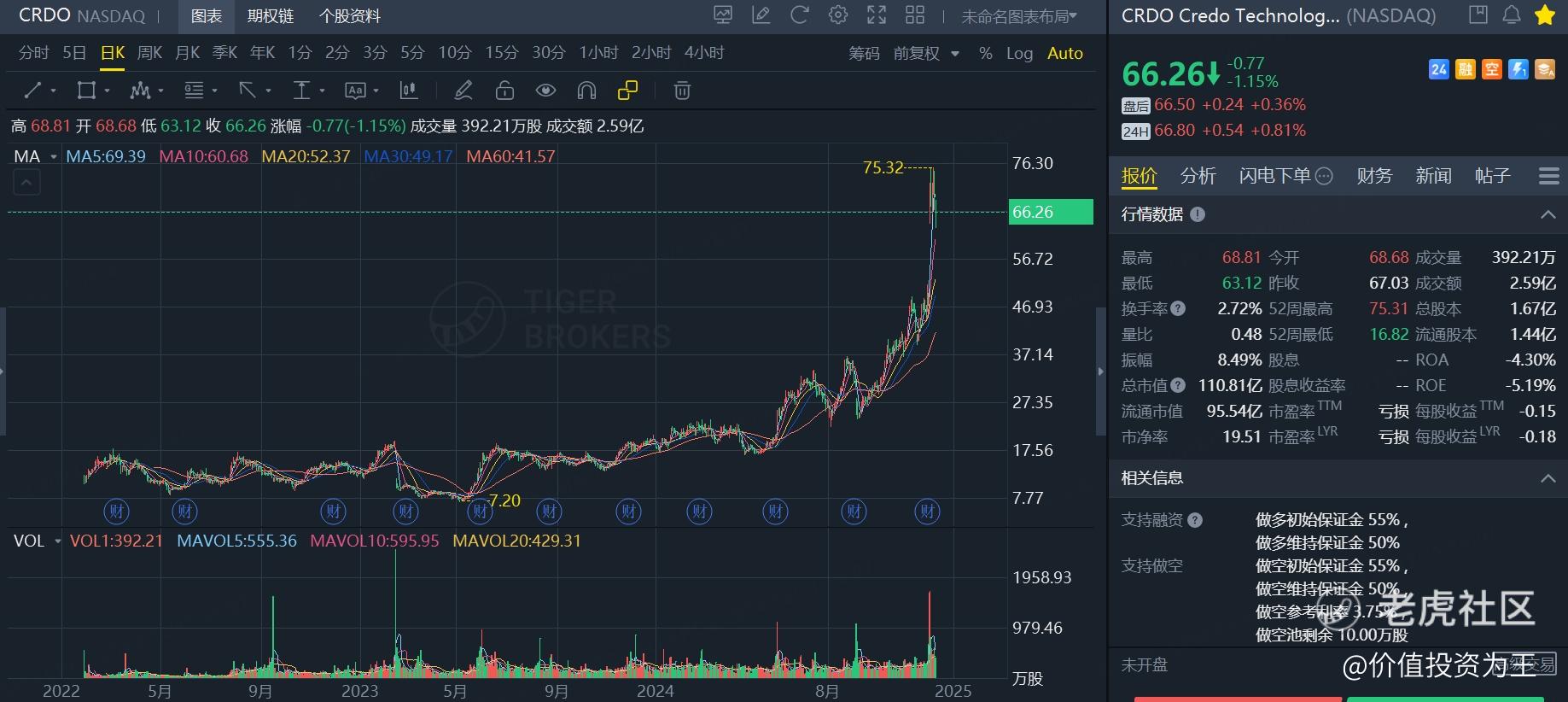
Task: Click the trash icon to delete drawings
Action: 681,91
